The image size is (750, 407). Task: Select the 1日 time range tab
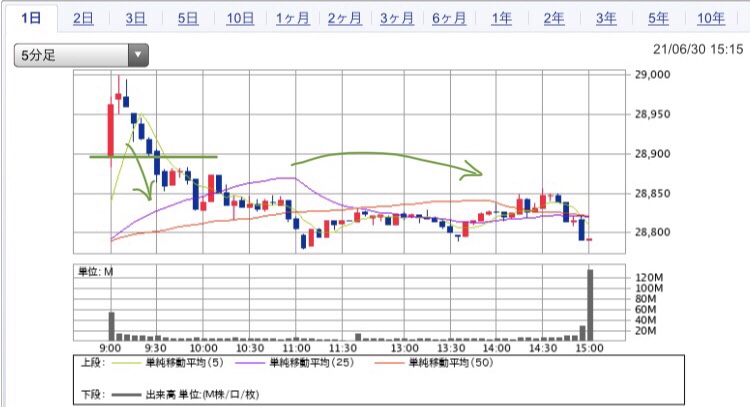[31, 18]
